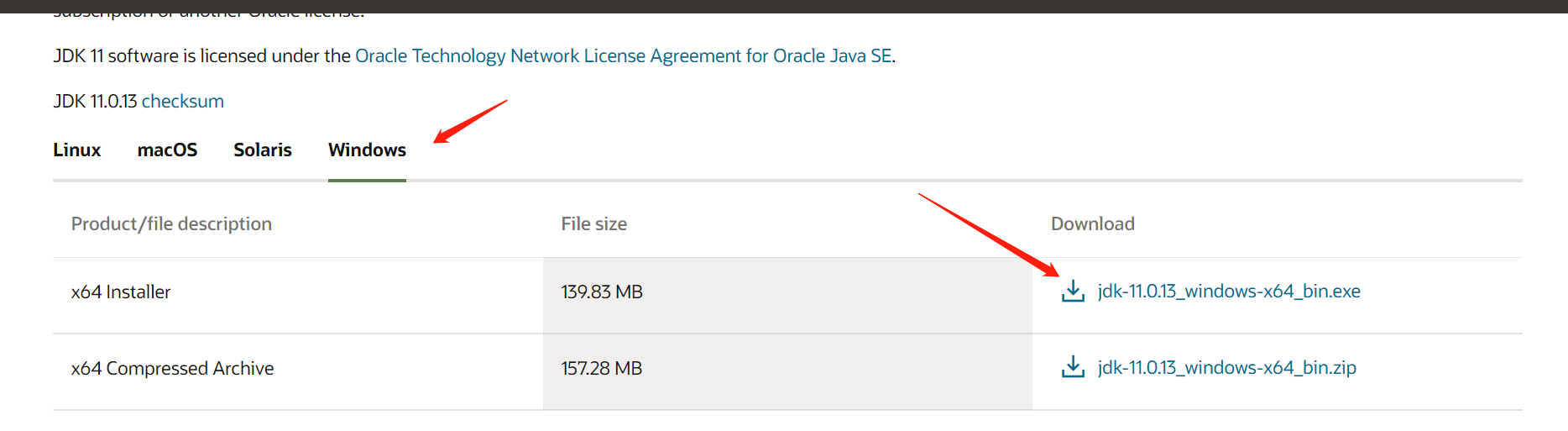
Task: Click the 'Download' column header
Action: click(x=1093, y=224)
